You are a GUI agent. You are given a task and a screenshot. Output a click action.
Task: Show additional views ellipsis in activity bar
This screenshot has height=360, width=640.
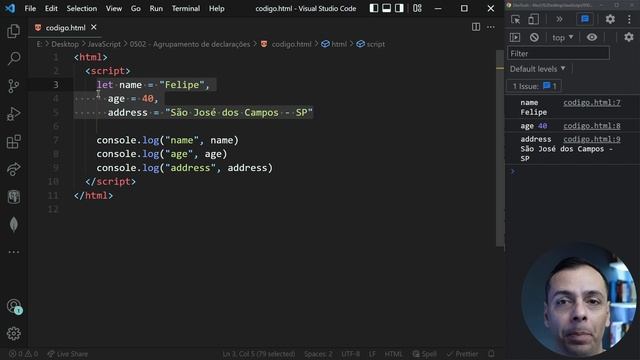click(x=13, y=252)
